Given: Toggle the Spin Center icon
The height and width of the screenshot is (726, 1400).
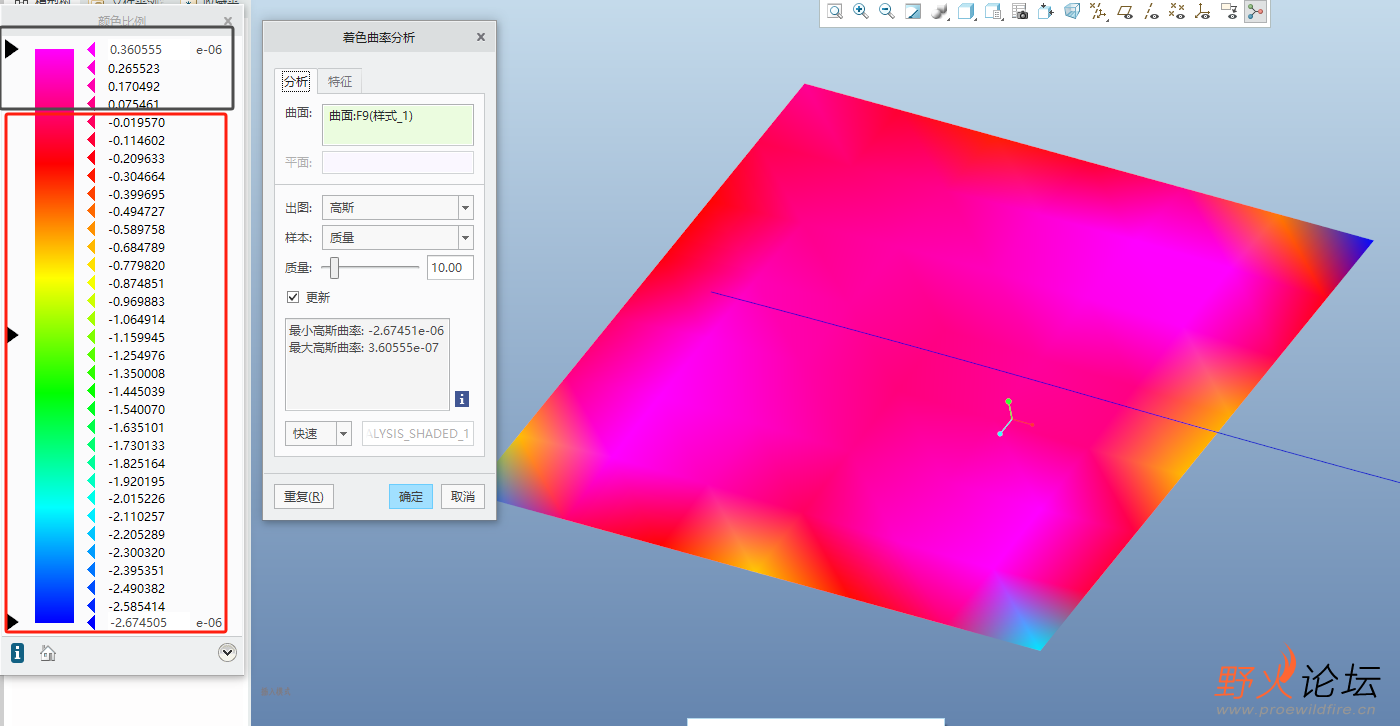Looking at the screenshot, I should tap(1255, 11).
